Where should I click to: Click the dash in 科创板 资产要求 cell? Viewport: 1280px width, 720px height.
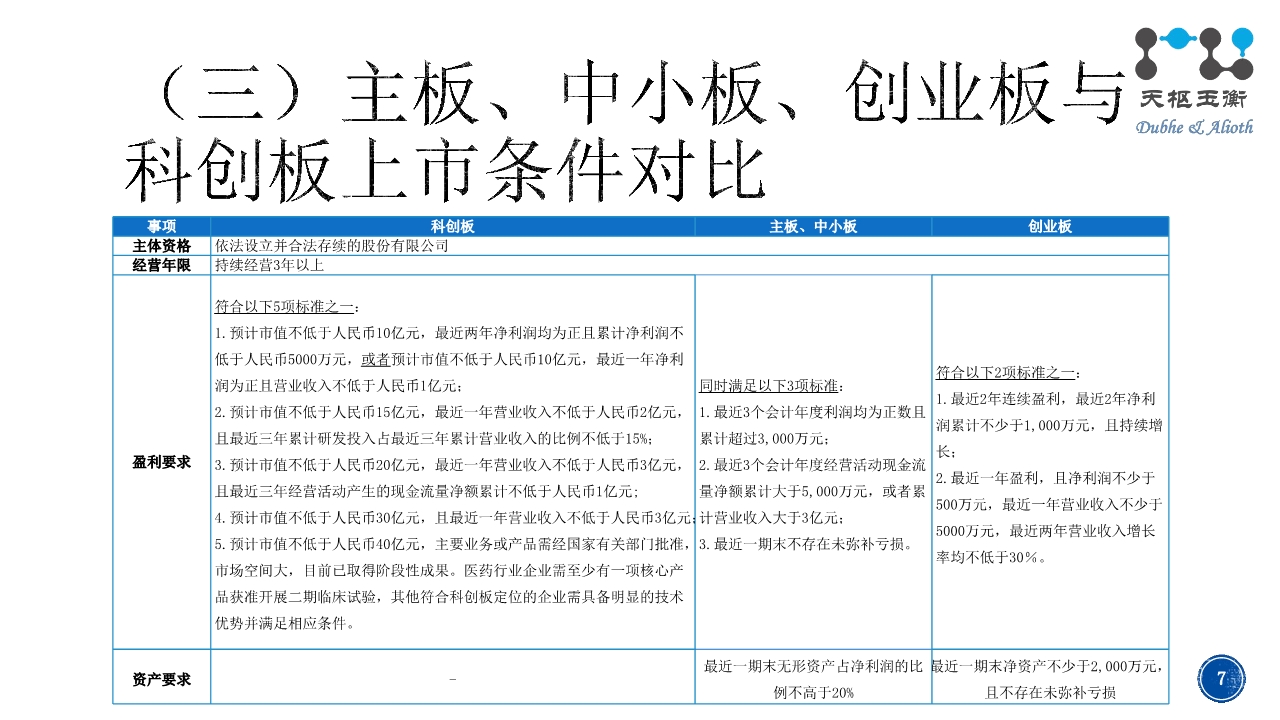[x=452, y=680]
